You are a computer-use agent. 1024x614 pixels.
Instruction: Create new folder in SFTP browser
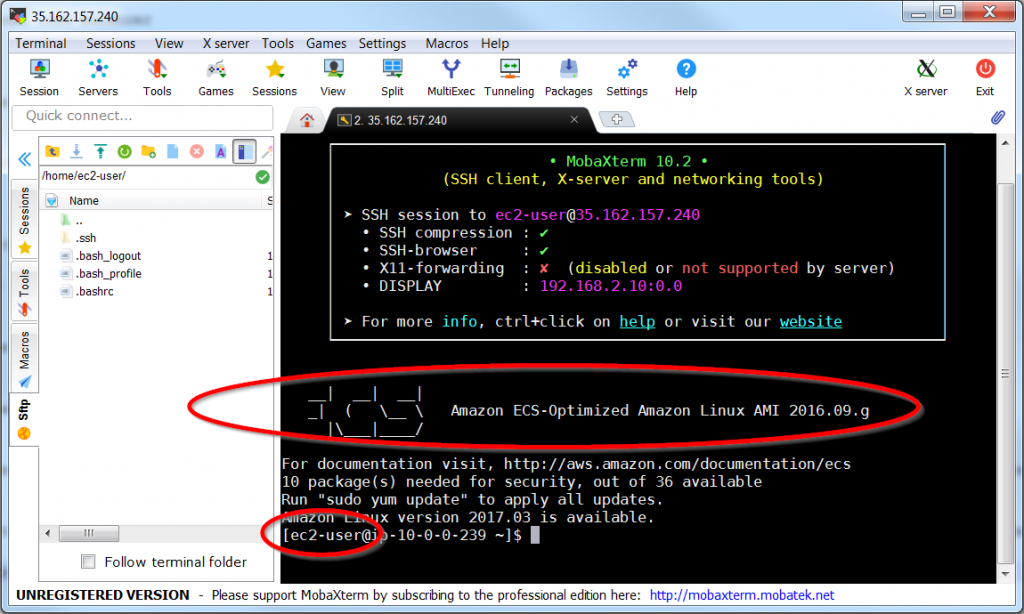[x=148, y=151]
